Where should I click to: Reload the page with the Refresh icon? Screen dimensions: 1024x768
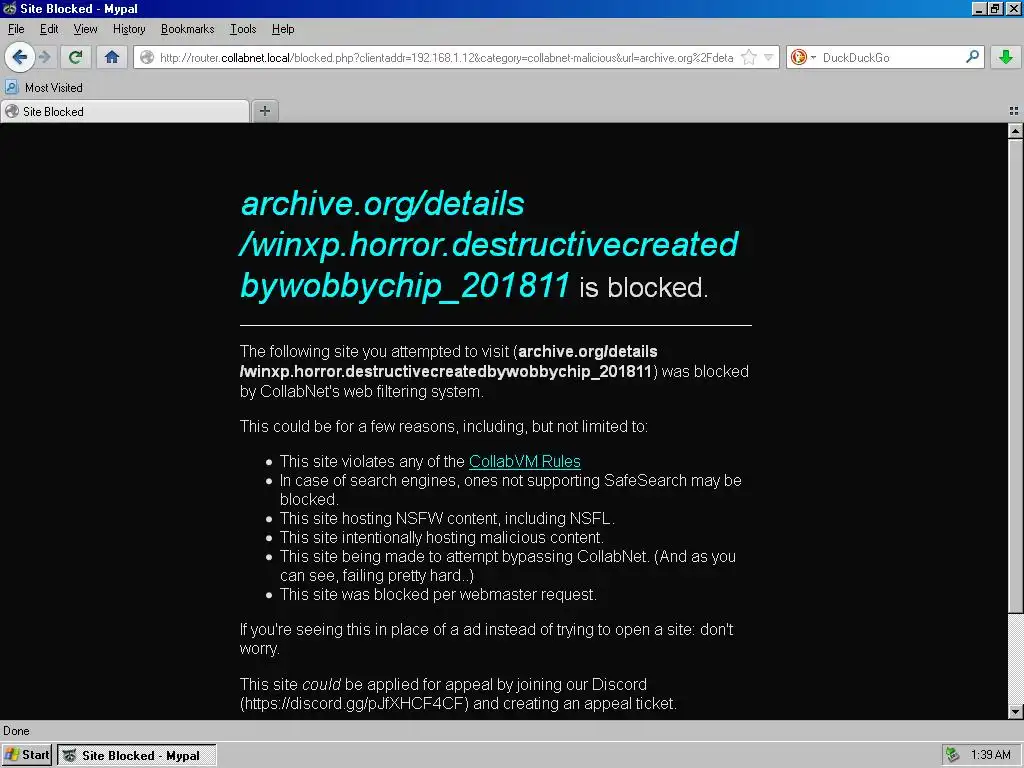click(x=76, y=57)
